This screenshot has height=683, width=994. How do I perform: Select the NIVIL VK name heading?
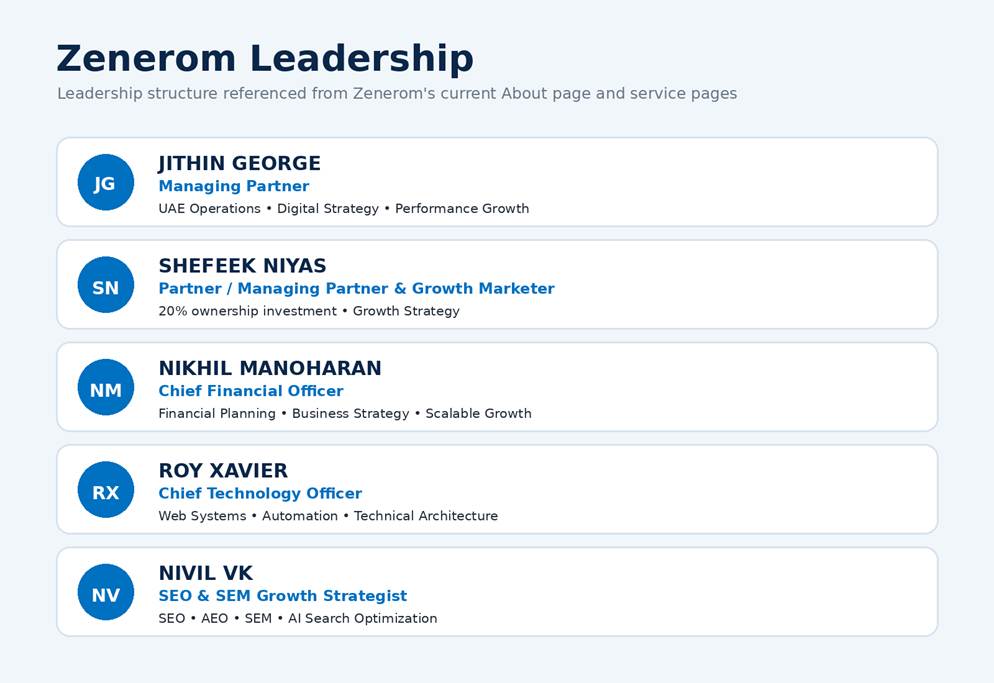(205, 573)
